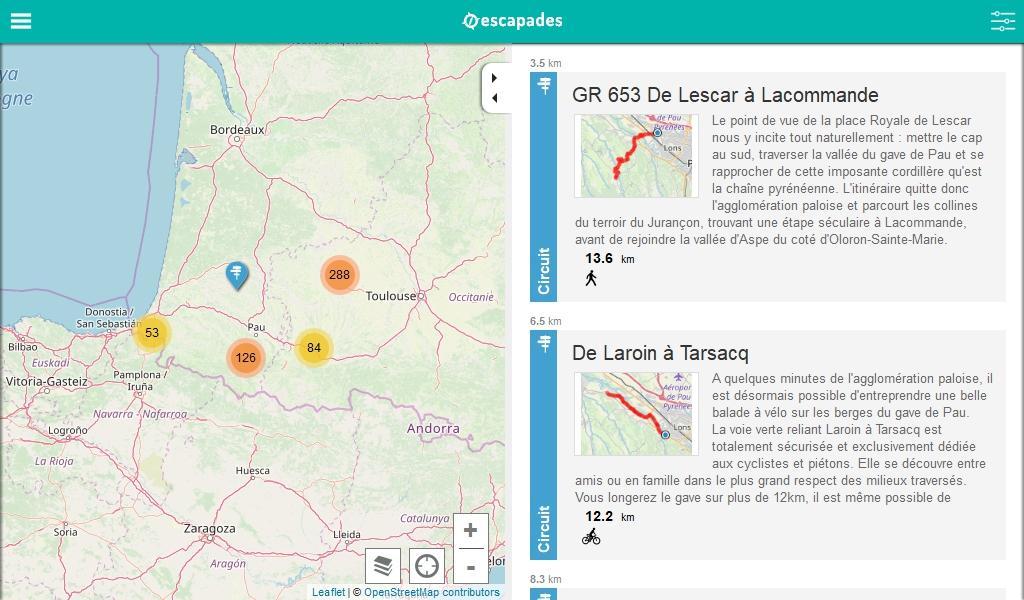Click the 3.5 km distance label

(x=545, y=63)
